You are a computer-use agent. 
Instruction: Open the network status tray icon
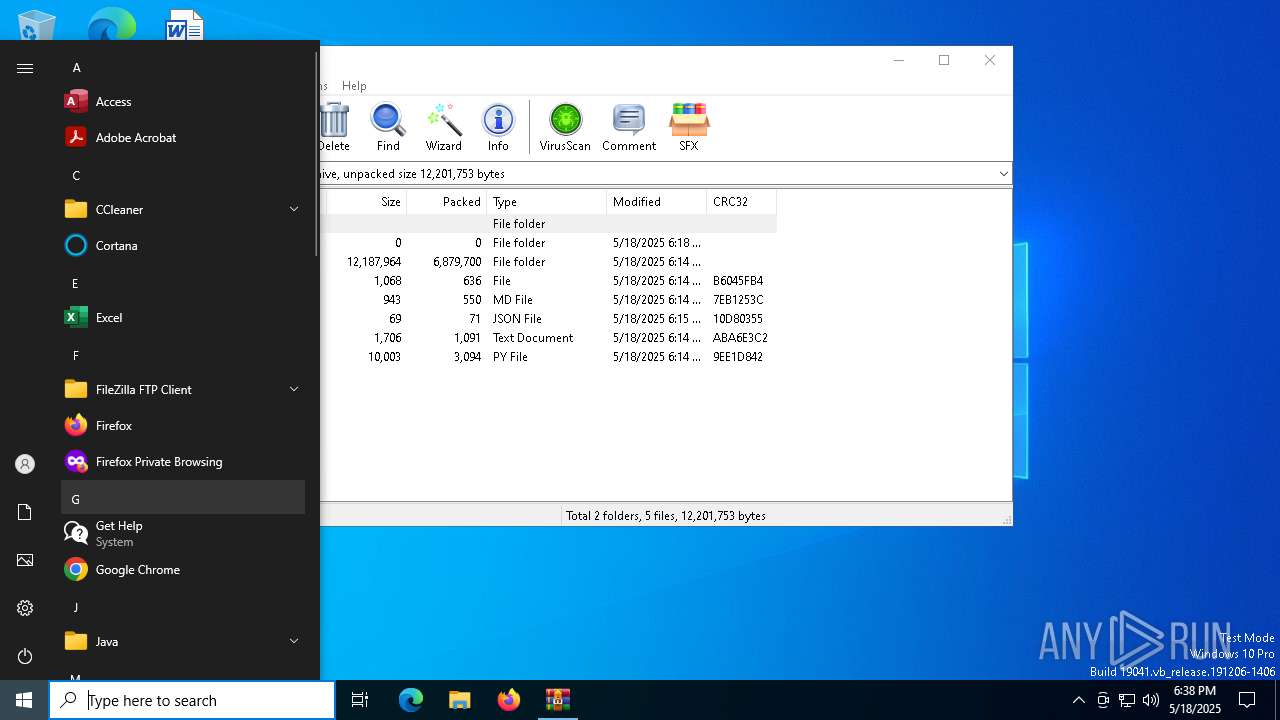[x=1127, y=700]
